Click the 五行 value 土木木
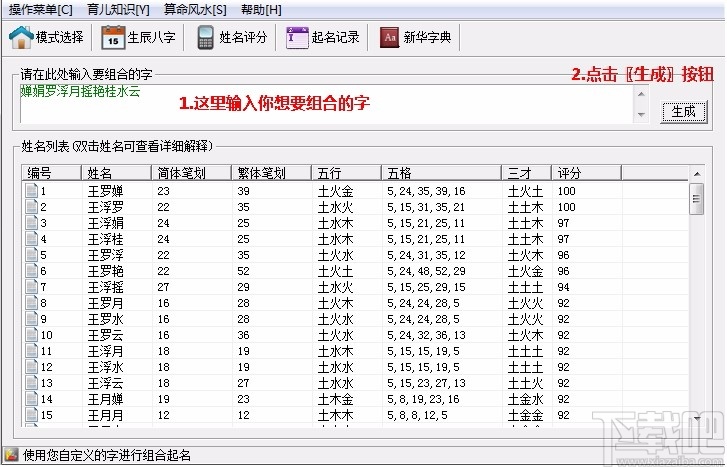Viewport: 727px width, 467px height. [336, 415]
